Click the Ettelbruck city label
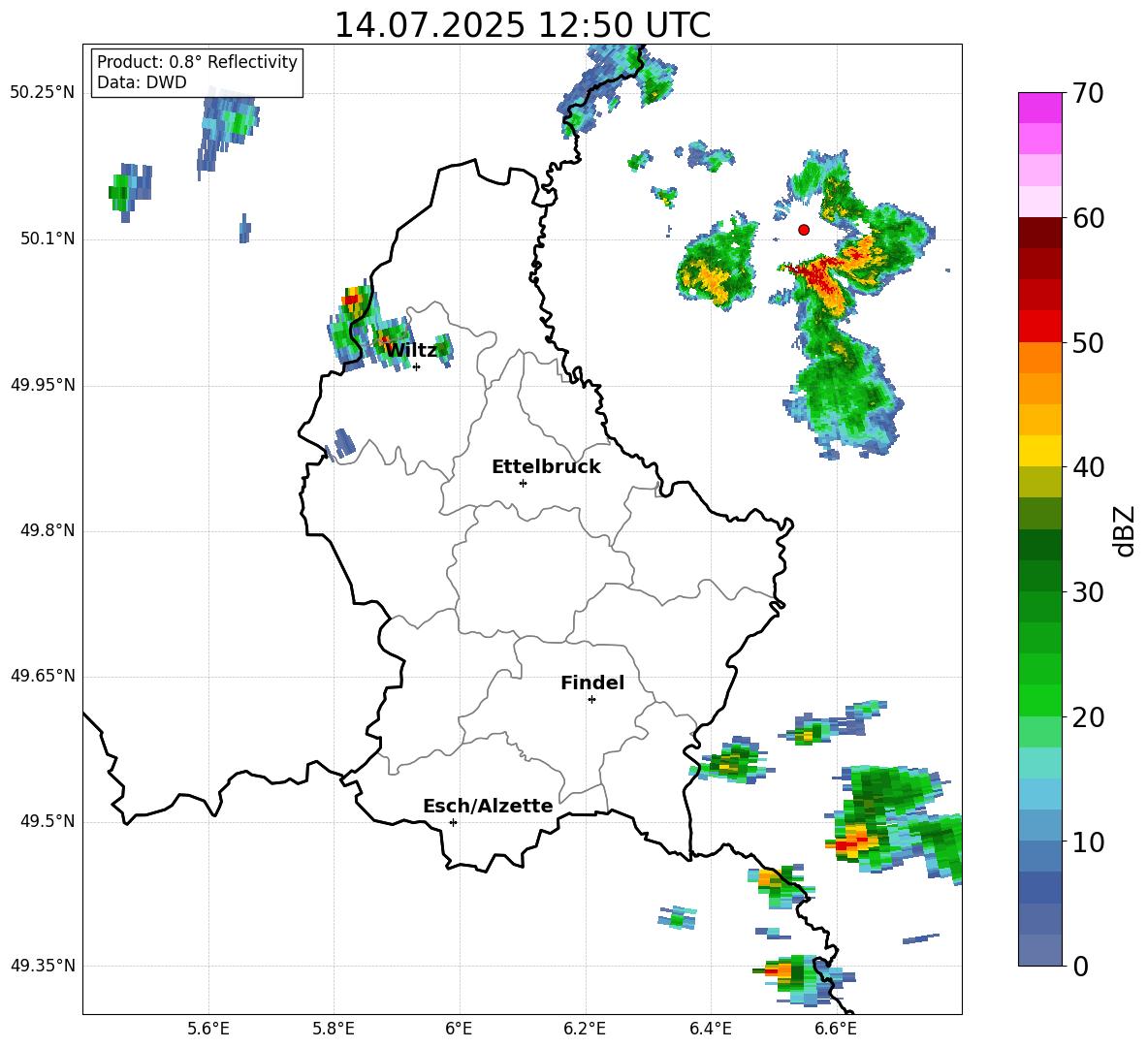1148x1048 pixels. [x=546, y=467]
